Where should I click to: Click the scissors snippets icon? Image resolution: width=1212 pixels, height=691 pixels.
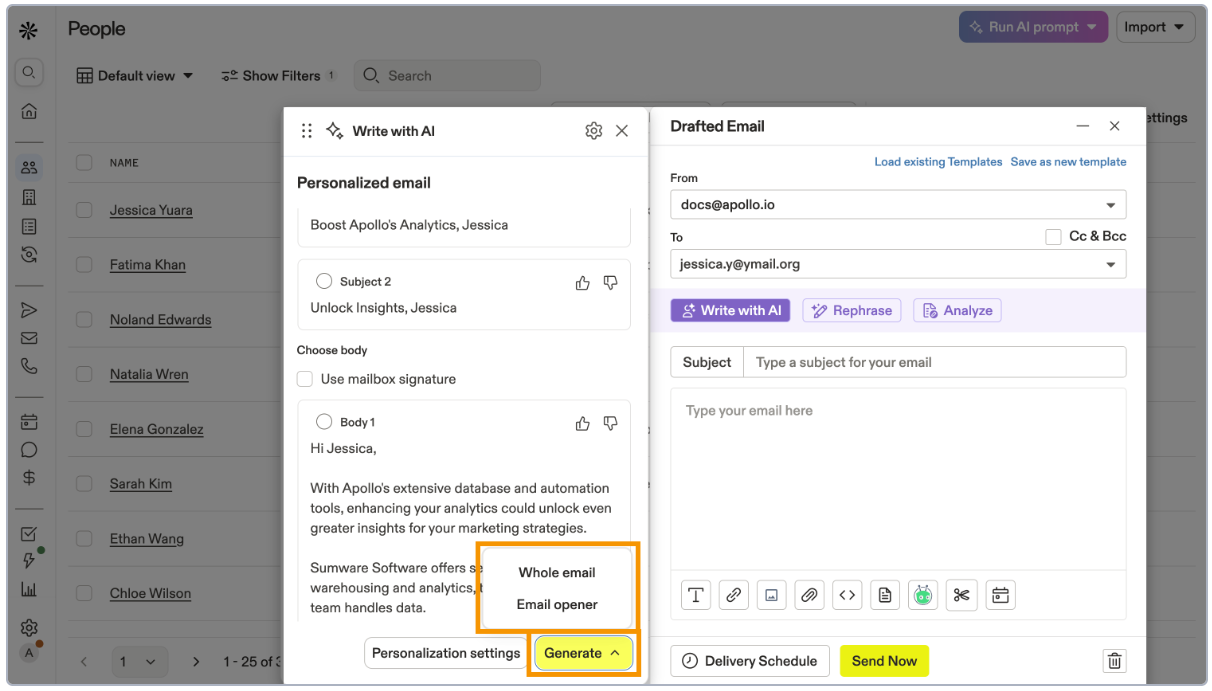(x=961, y=596)
